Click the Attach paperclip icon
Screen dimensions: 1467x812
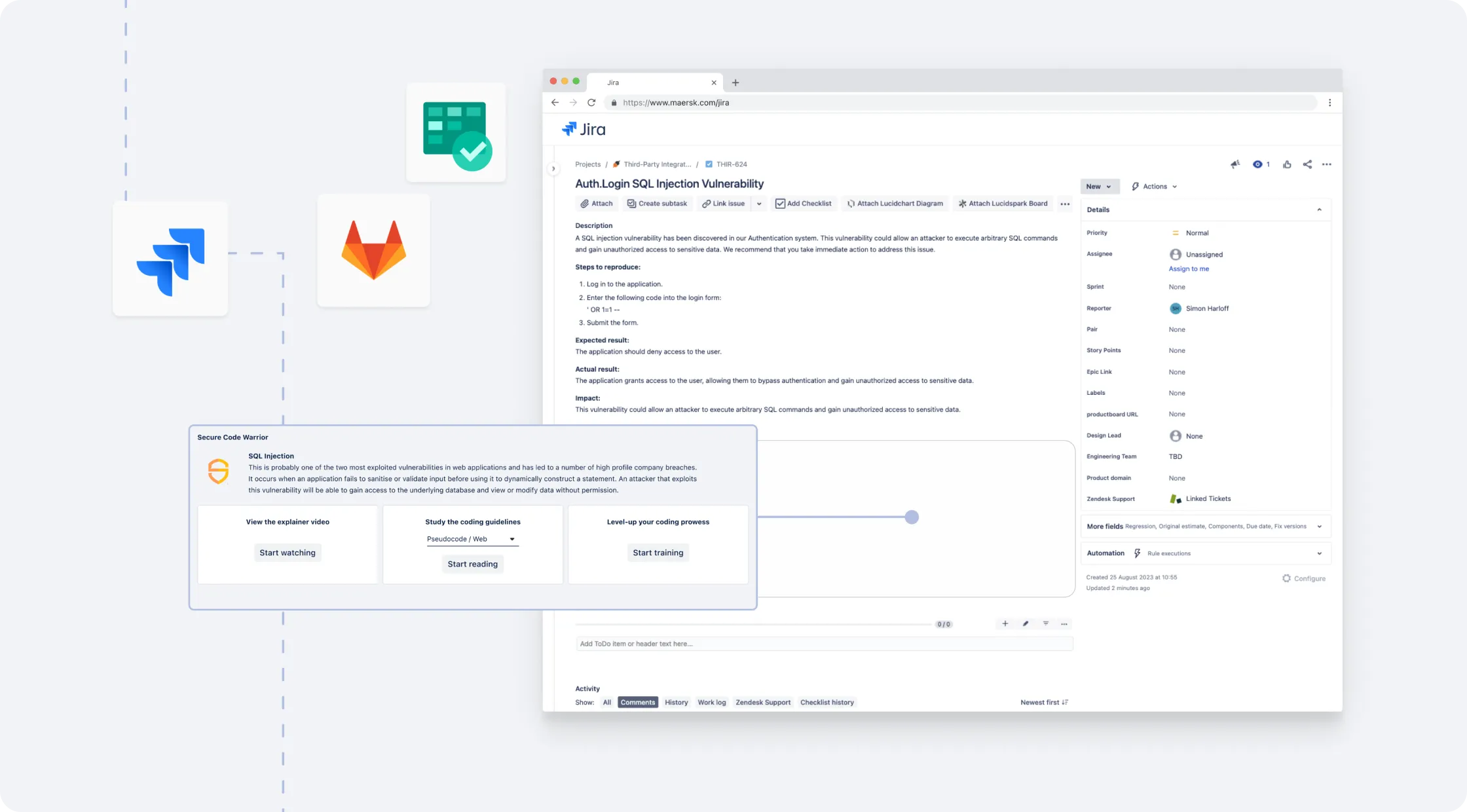[585, 203]
